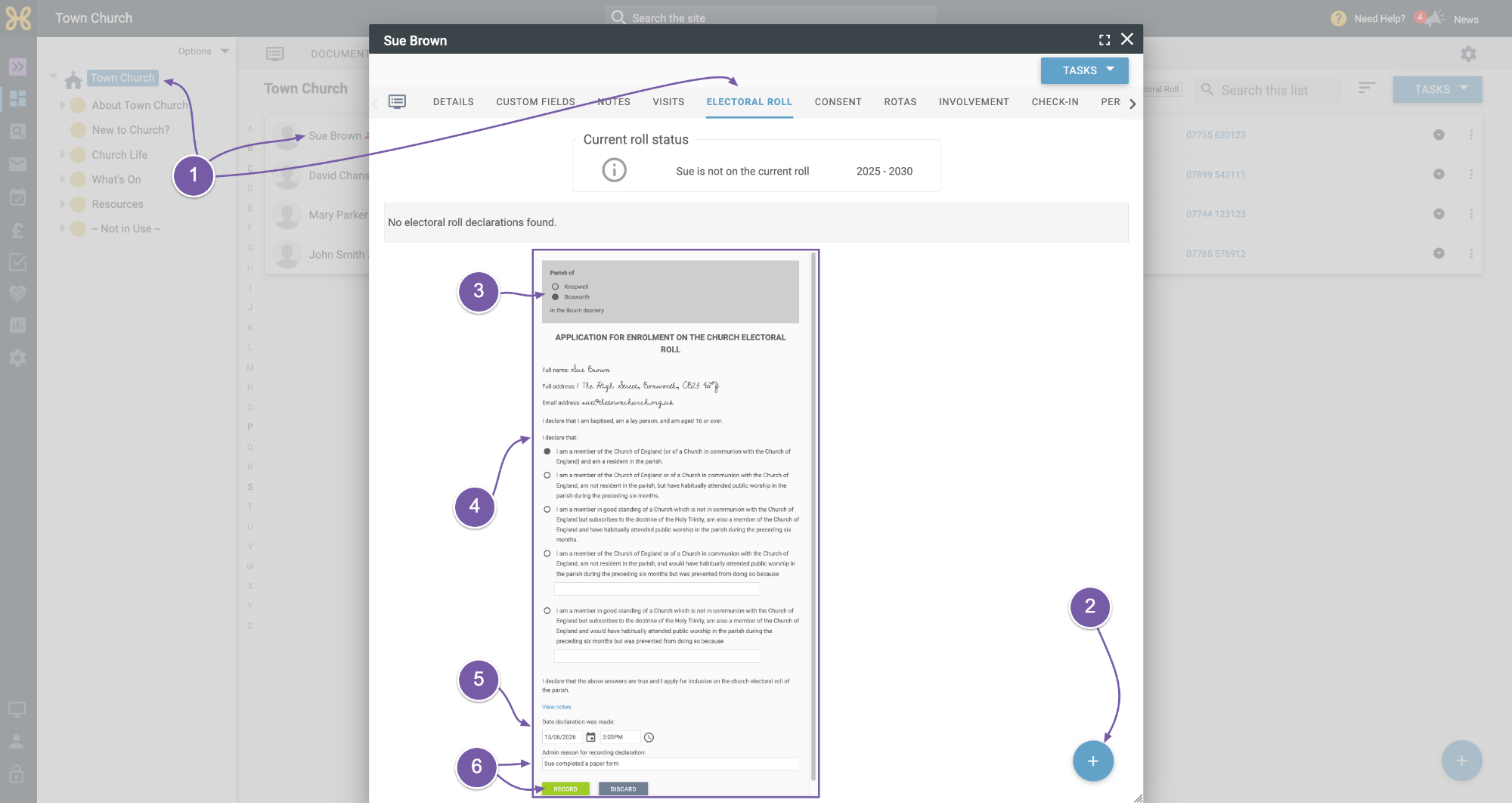Select the Boxworth parish radio button
The width and height of the screenshot is (1512, 803).
click(x=555, y=297)
